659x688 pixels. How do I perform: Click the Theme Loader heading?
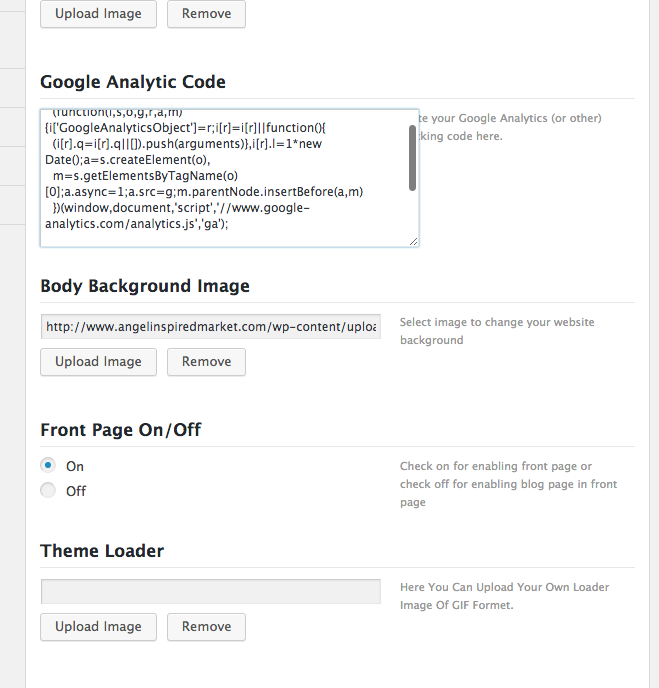point(102,551)
